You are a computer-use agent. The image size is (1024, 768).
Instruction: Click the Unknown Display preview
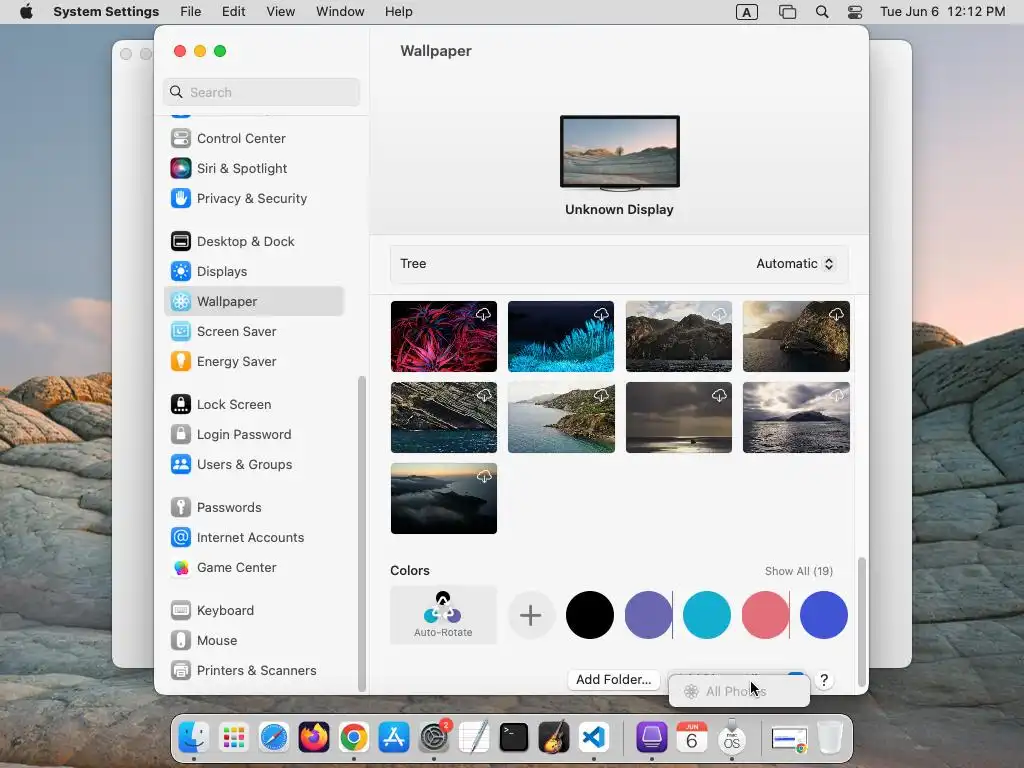[620, 153]
